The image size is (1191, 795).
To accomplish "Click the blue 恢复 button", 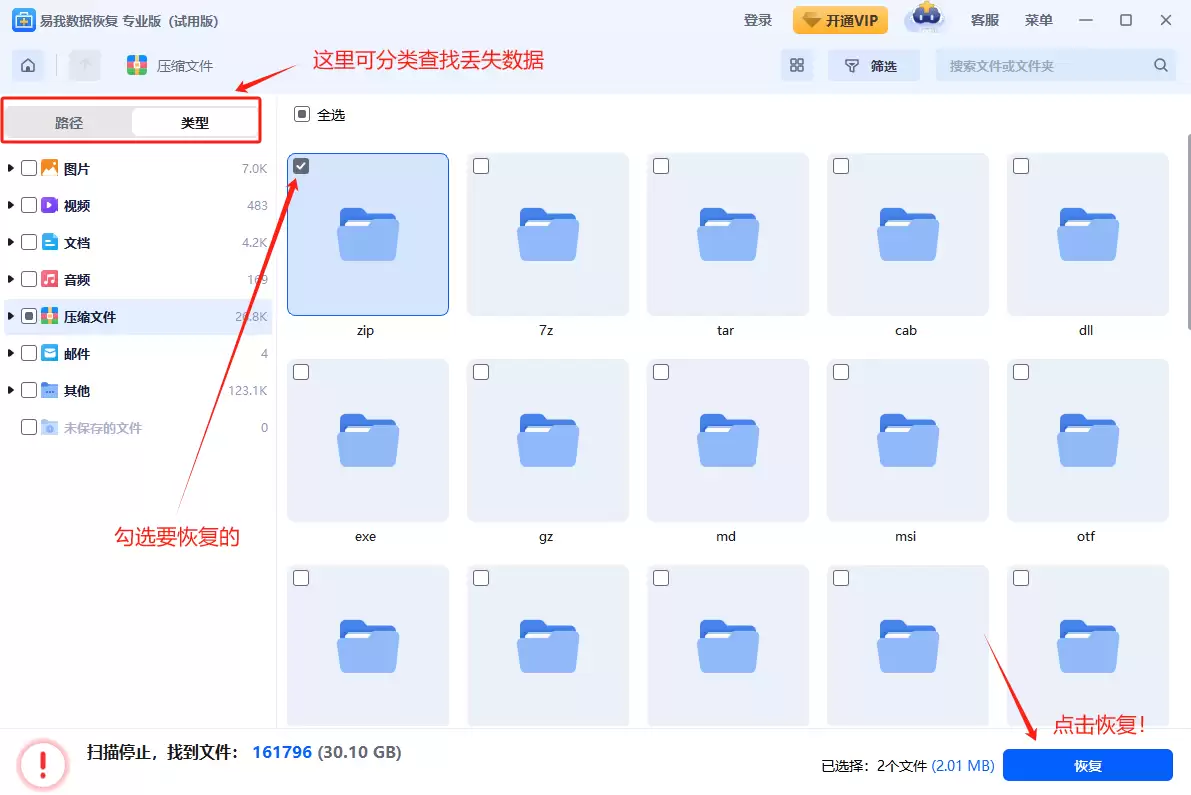I will pos(1087,766).
